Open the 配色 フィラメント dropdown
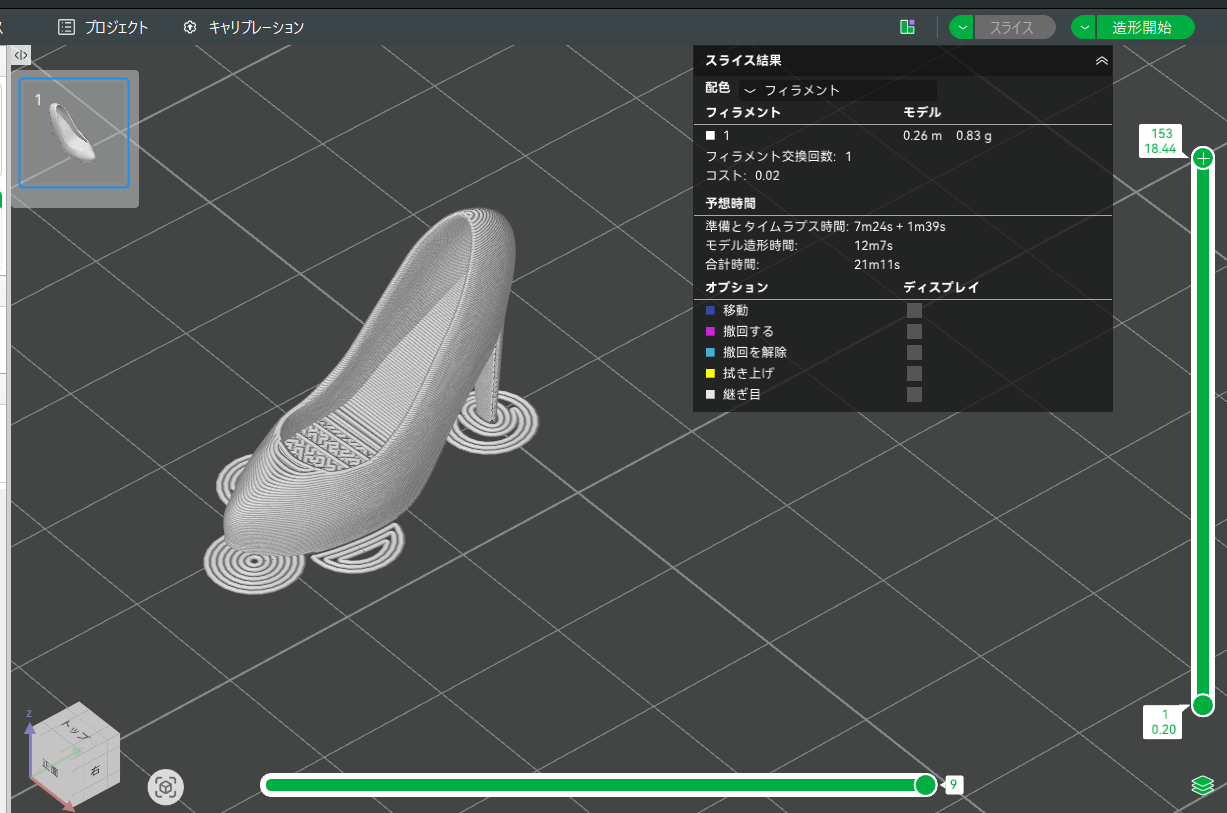Image resolution: width=1227 pixels, height=813 pixels. (x=837, y=90)
